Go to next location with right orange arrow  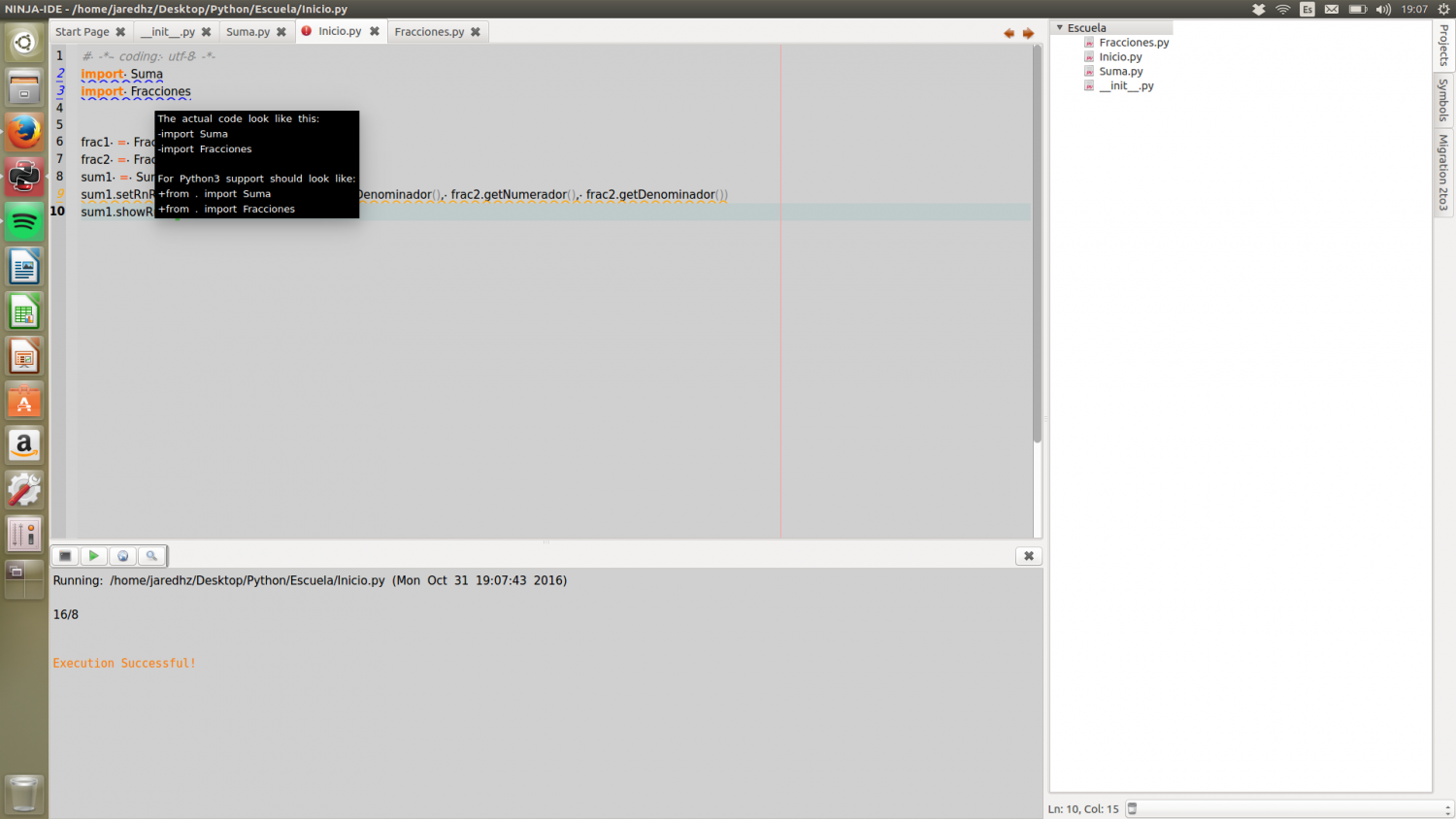(1028, 33)
